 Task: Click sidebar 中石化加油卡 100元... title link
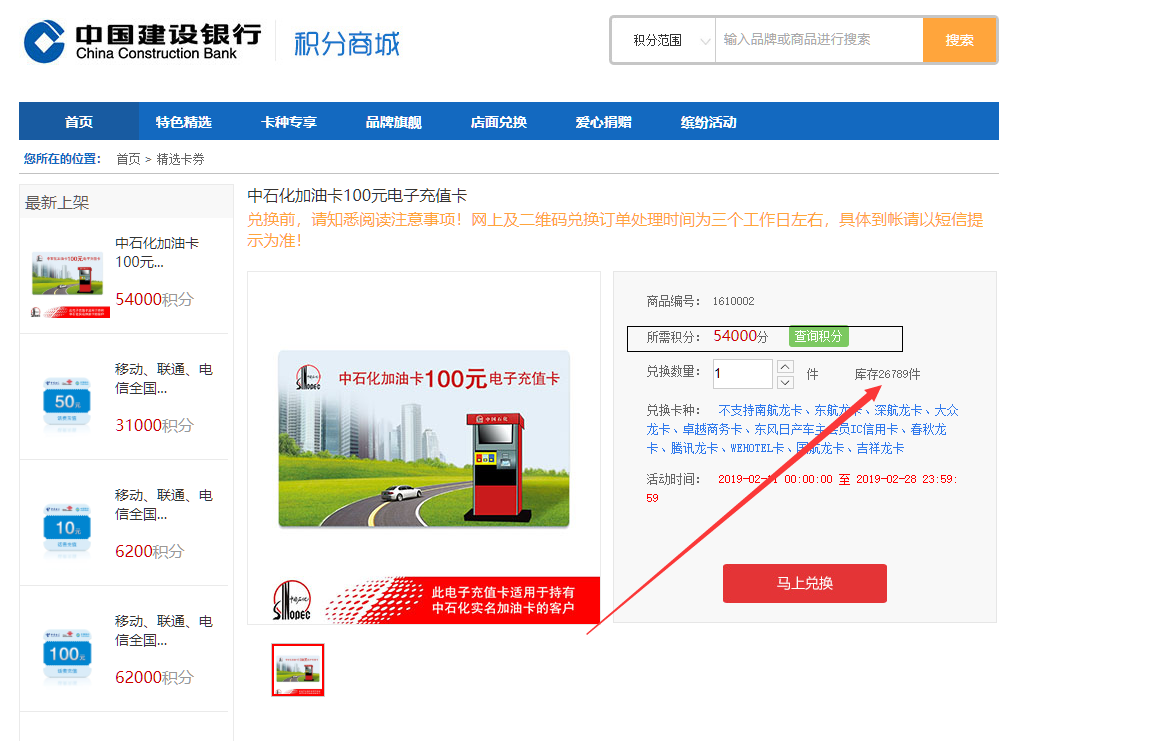pyautogui.click(x=157, y=252)
